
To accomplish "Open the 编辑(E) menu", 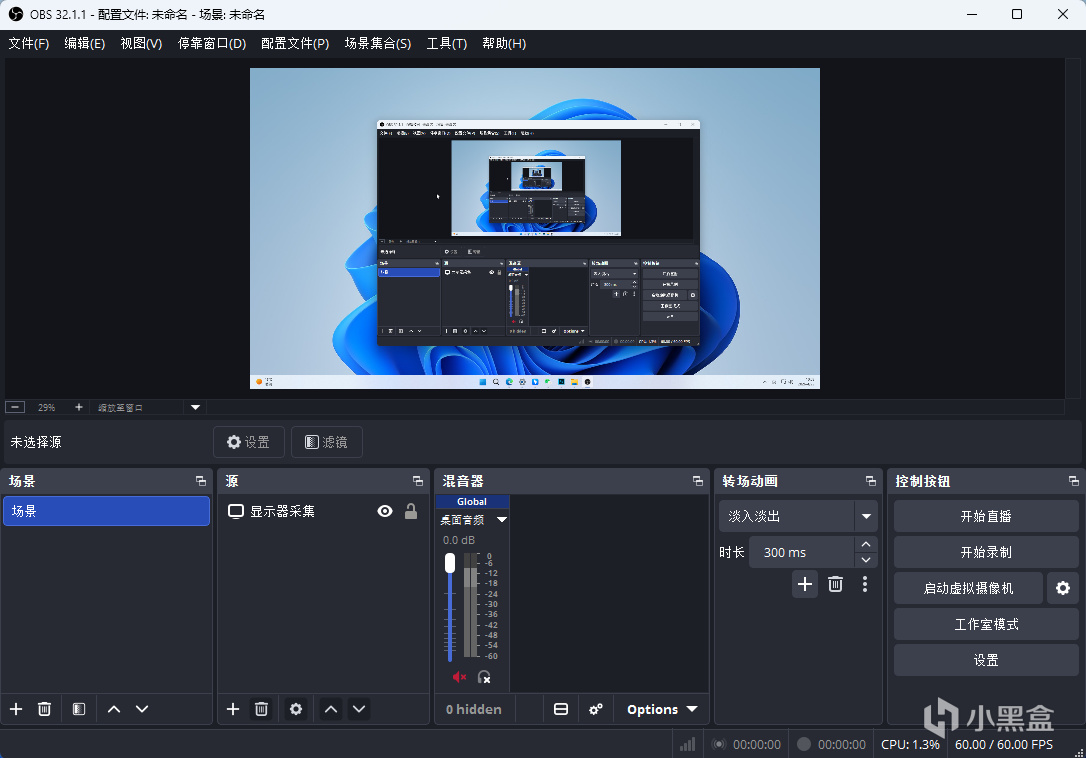I will pos(84,44).
